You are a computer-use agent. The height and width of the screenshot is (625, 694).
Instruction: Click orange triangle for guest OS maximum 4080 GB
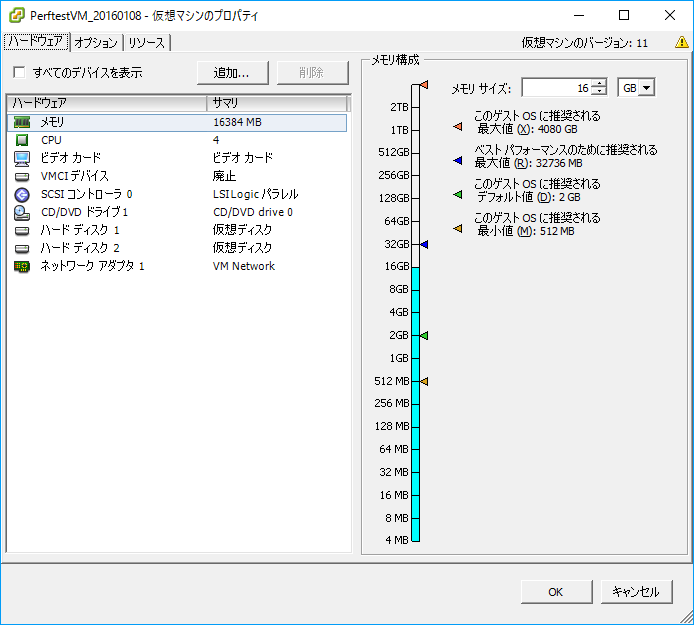[458, 127]
